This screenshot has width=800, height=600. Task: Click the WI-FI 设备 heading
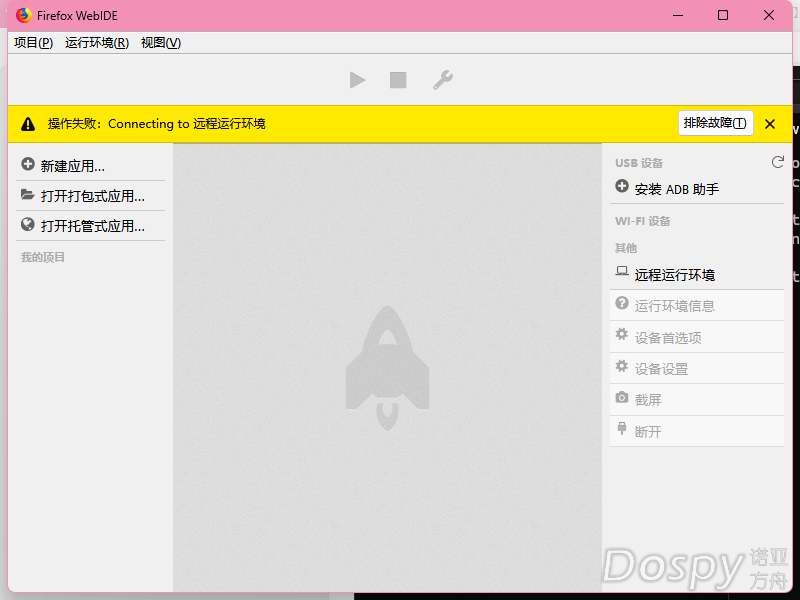click(642, 221)
